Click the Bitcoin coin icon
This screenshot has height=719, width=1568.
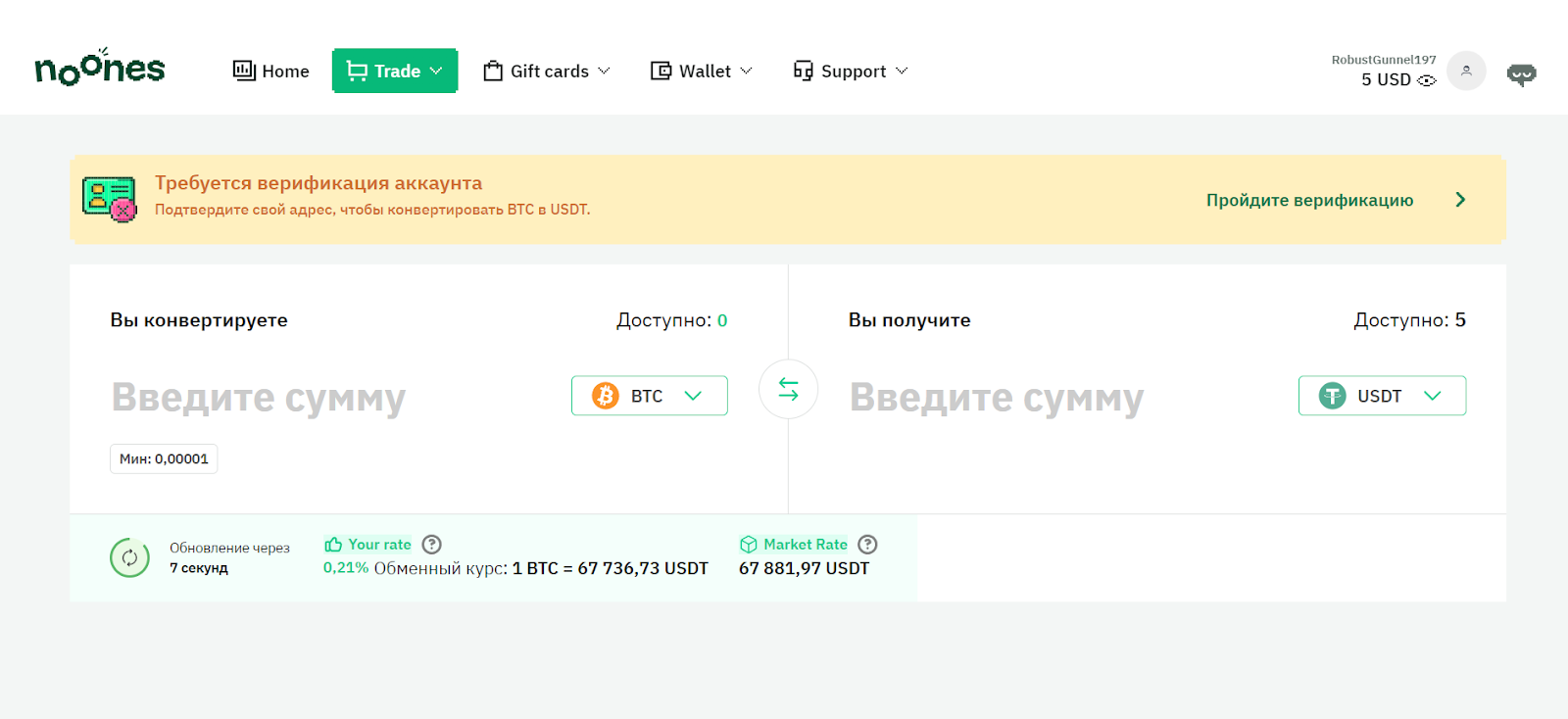click(x=606, y=396)
